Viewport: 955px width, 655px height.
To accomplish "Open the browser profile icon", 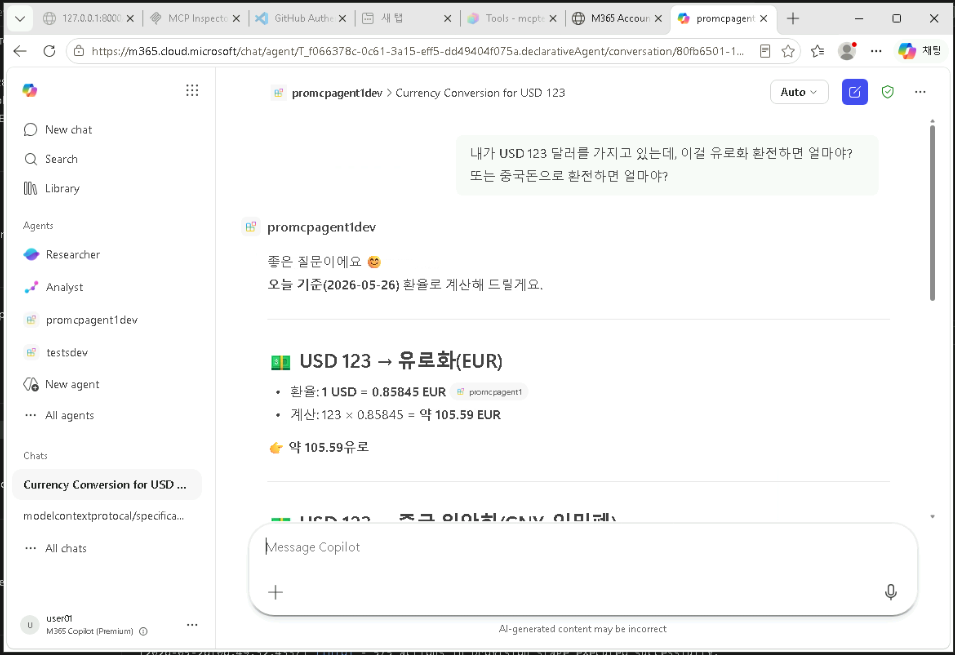I will pyautogui.click(x=847, y=51).
